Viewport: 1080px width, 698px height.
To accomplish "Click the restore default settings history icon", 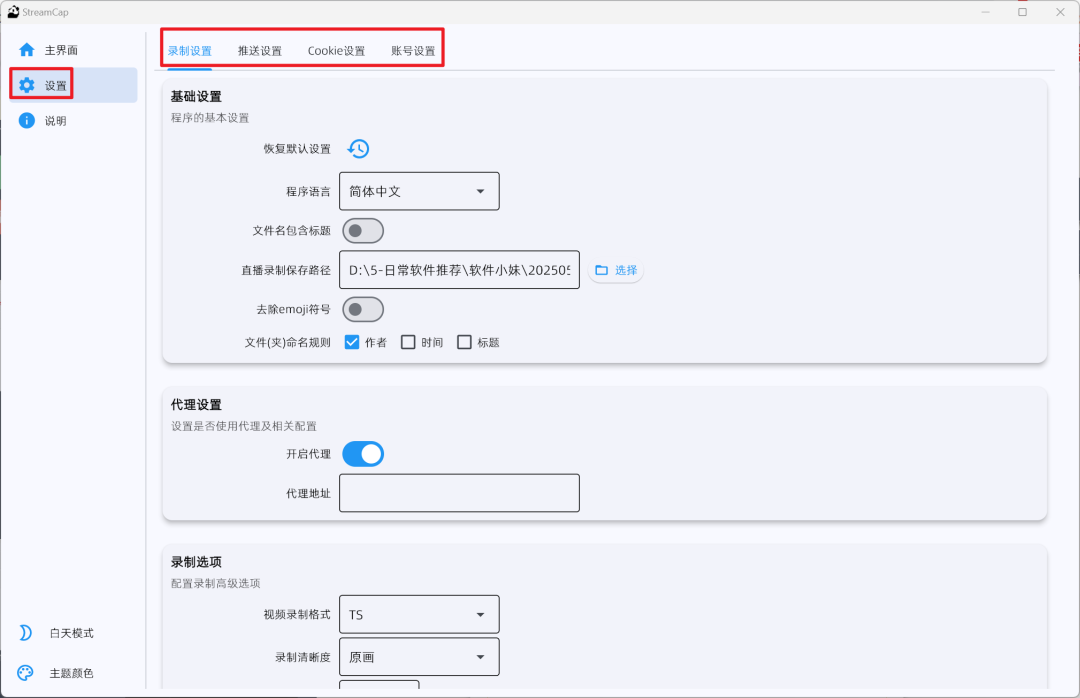I will pyautogui.click(x=358, y=149).
